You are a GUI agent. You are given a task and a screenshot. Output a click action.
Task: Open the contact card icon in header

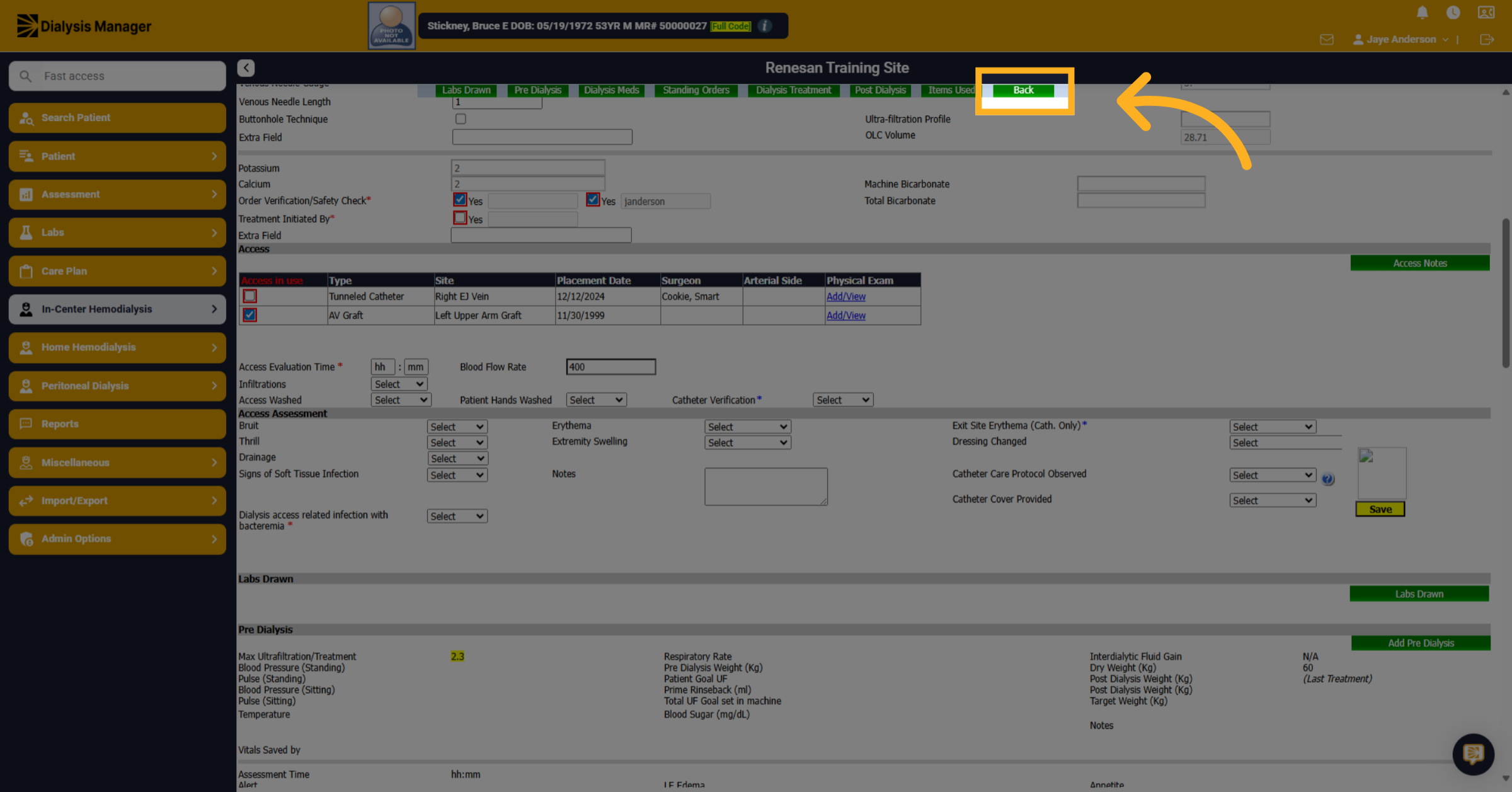[x=1486, y=13]
